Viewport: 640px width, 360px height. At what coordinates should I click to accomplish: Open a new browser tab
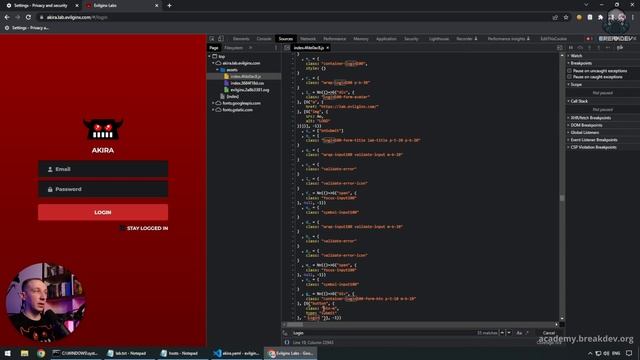(x=169, y=6)
